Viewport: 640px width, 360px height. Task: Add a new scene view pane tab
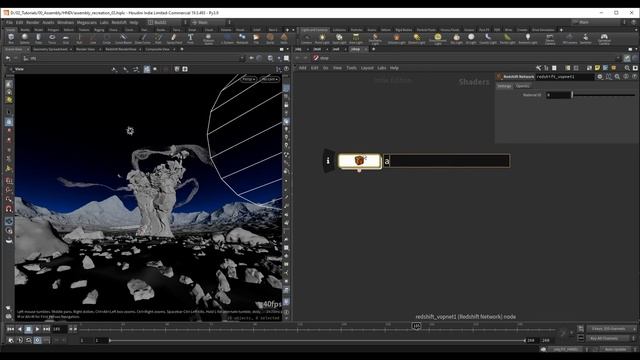pos(182,49)
